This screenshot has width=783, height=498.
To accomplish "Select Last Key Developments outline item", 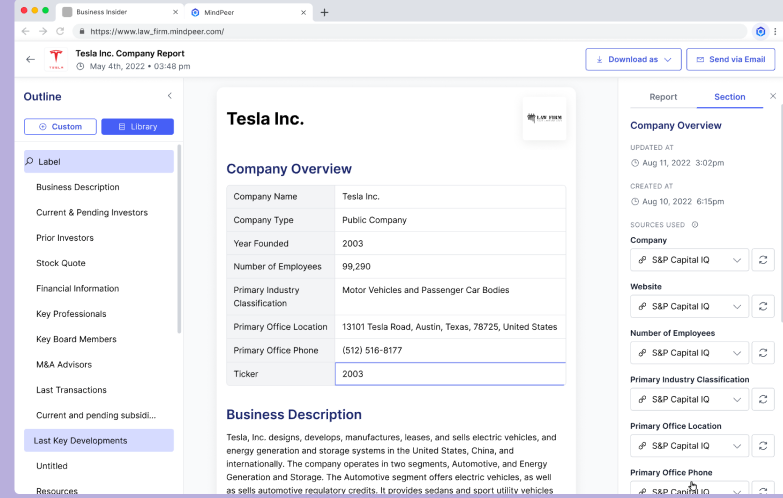I will click(x=99, y=441).
